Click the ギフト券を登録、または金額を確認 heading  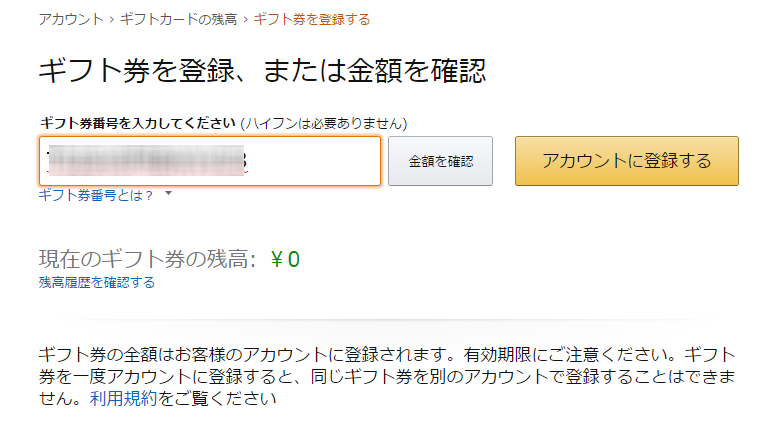(262, 70)
